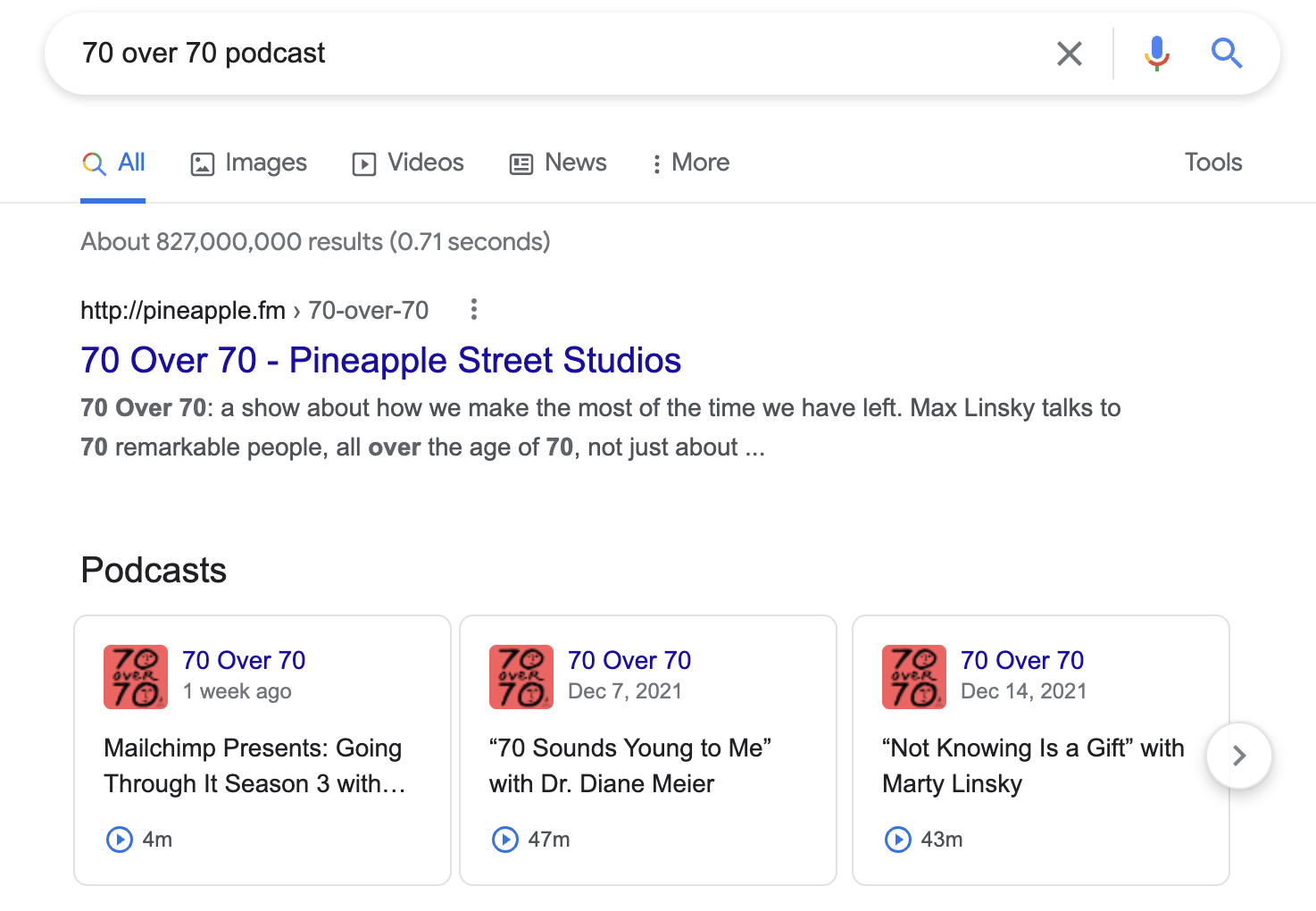Open podcast artwork for Marty Linsky episode

pos(914,677)
